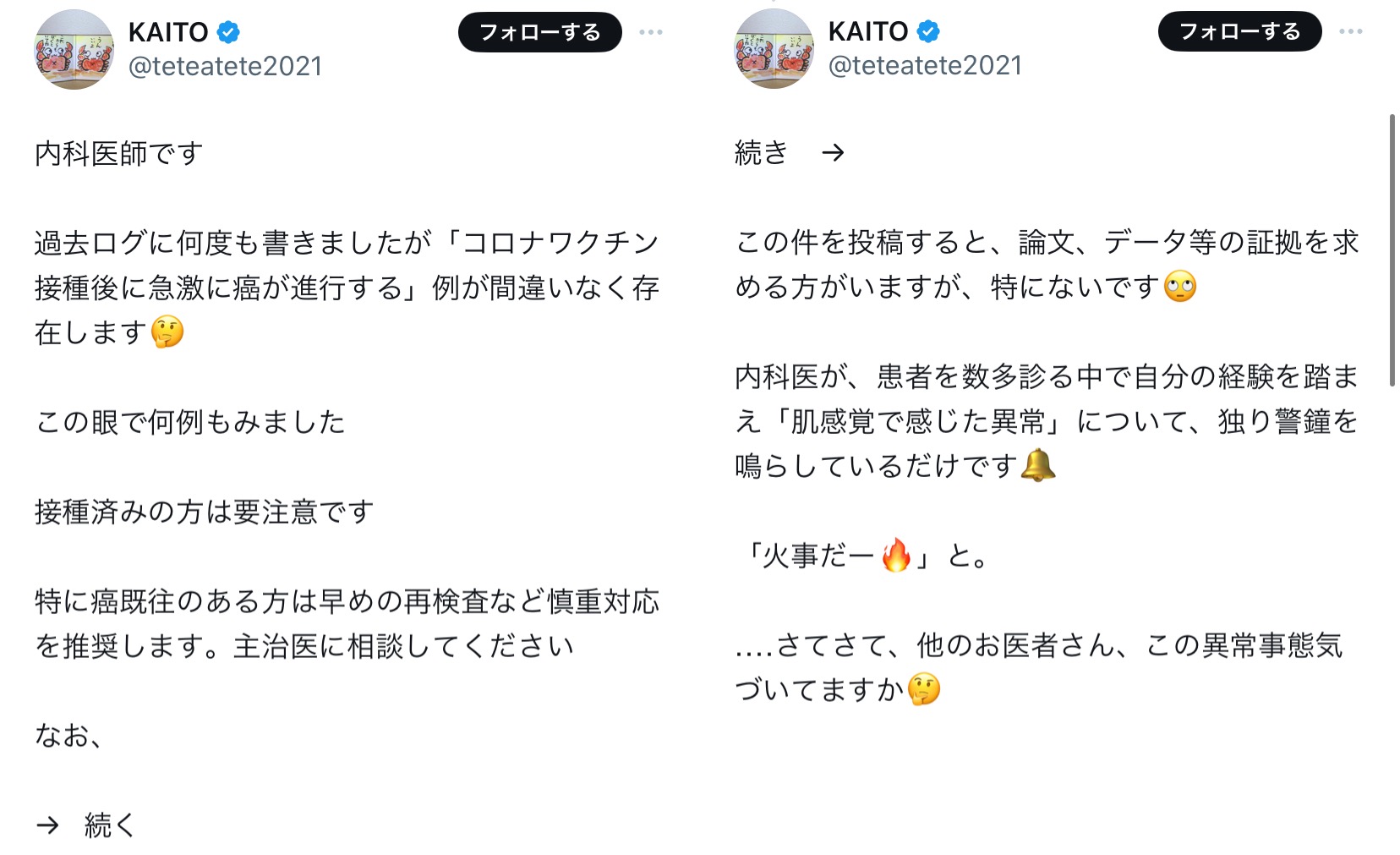Click the thinking emoji after づいてますか
Screen dimensions: 1400x855
[x=924, y=689]
